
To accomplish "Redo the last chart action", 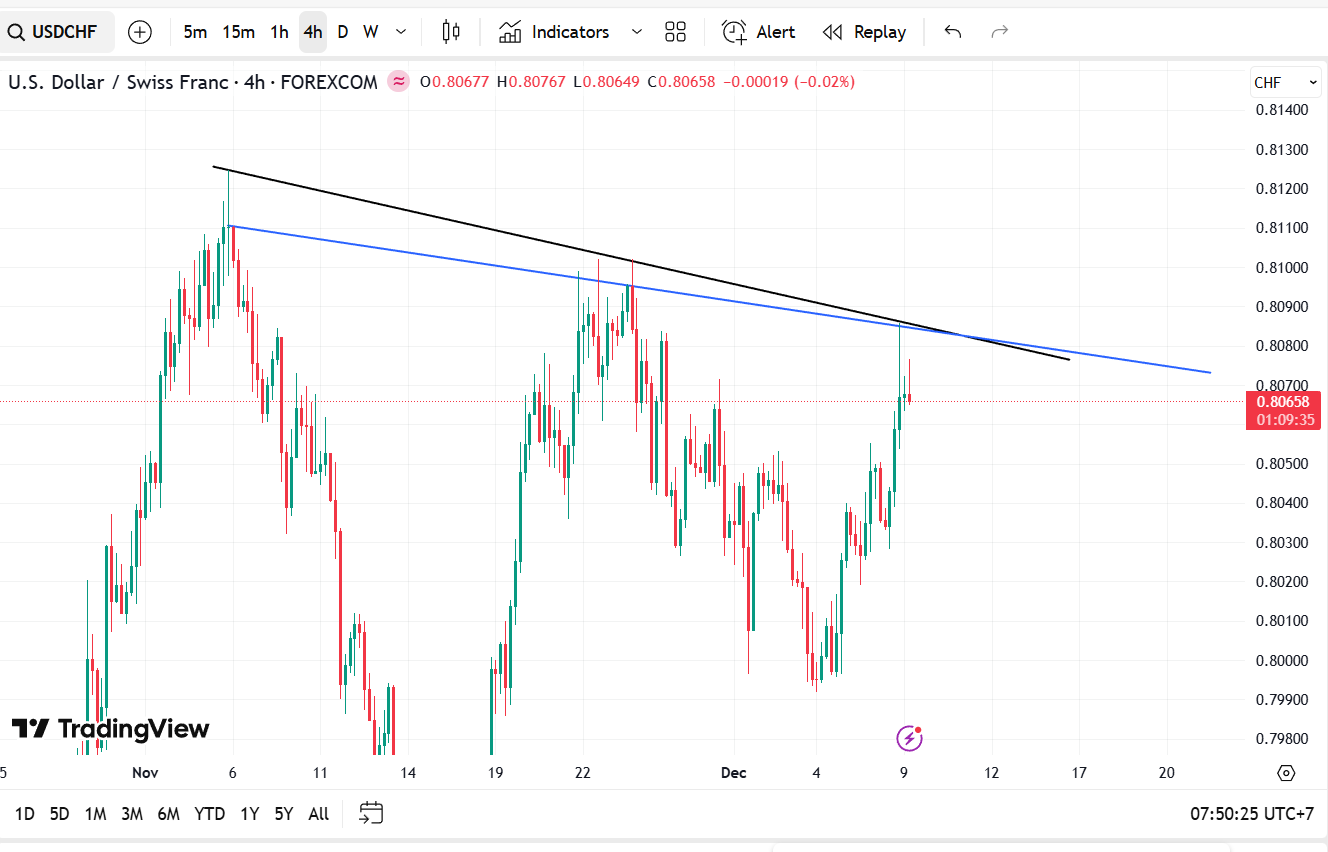I will 999,31.
